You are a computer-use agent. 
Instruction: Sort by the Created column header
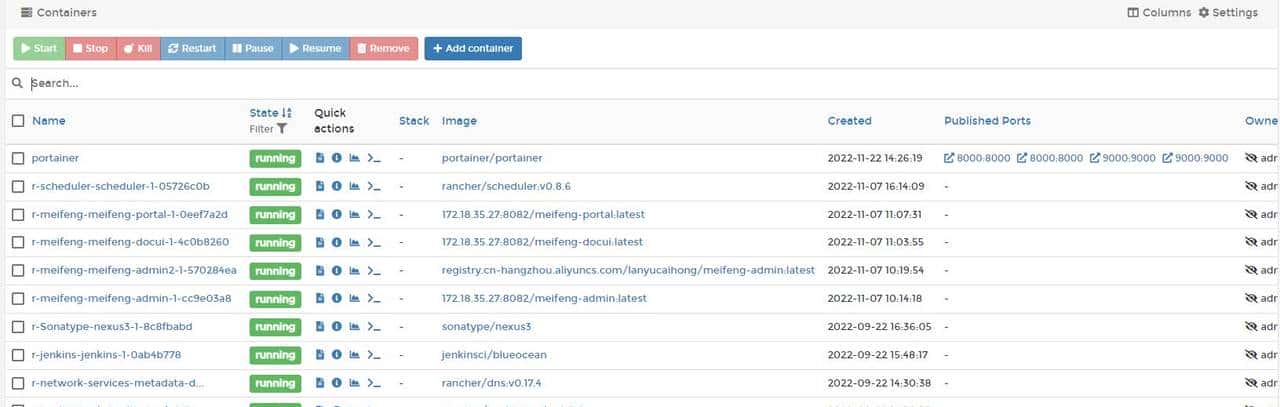point(849,121)
